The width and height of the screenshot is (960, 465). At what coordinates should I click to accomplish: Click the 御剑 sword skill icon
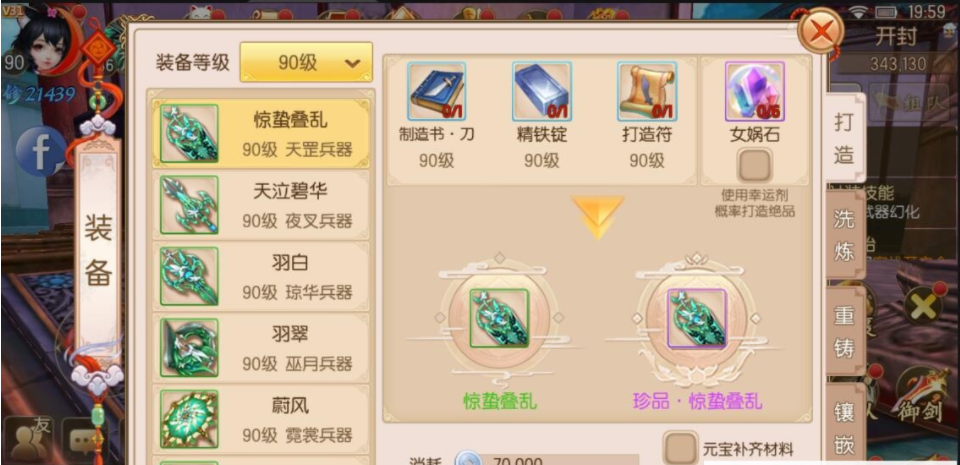click(919, 396)
